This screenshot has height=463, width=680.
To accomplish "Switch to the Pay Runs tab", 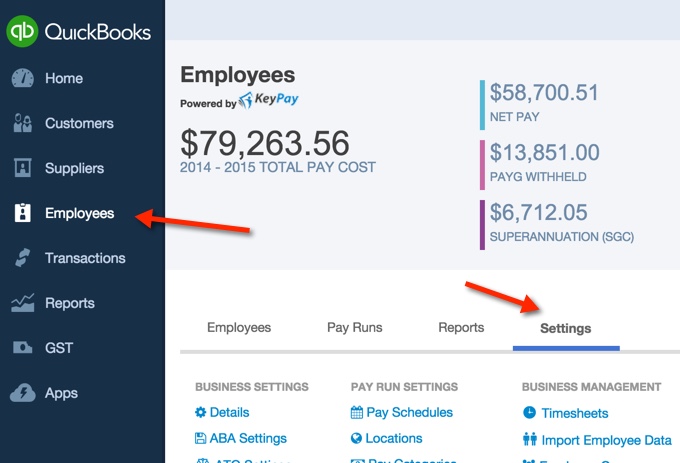I will (355, 327).
